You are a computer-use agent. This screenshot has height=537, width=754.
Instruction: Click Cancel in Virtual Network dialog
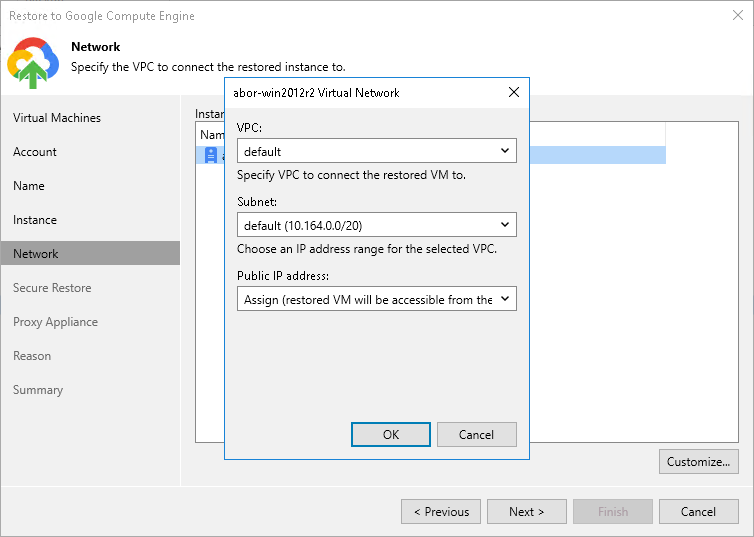coord(477,435)
